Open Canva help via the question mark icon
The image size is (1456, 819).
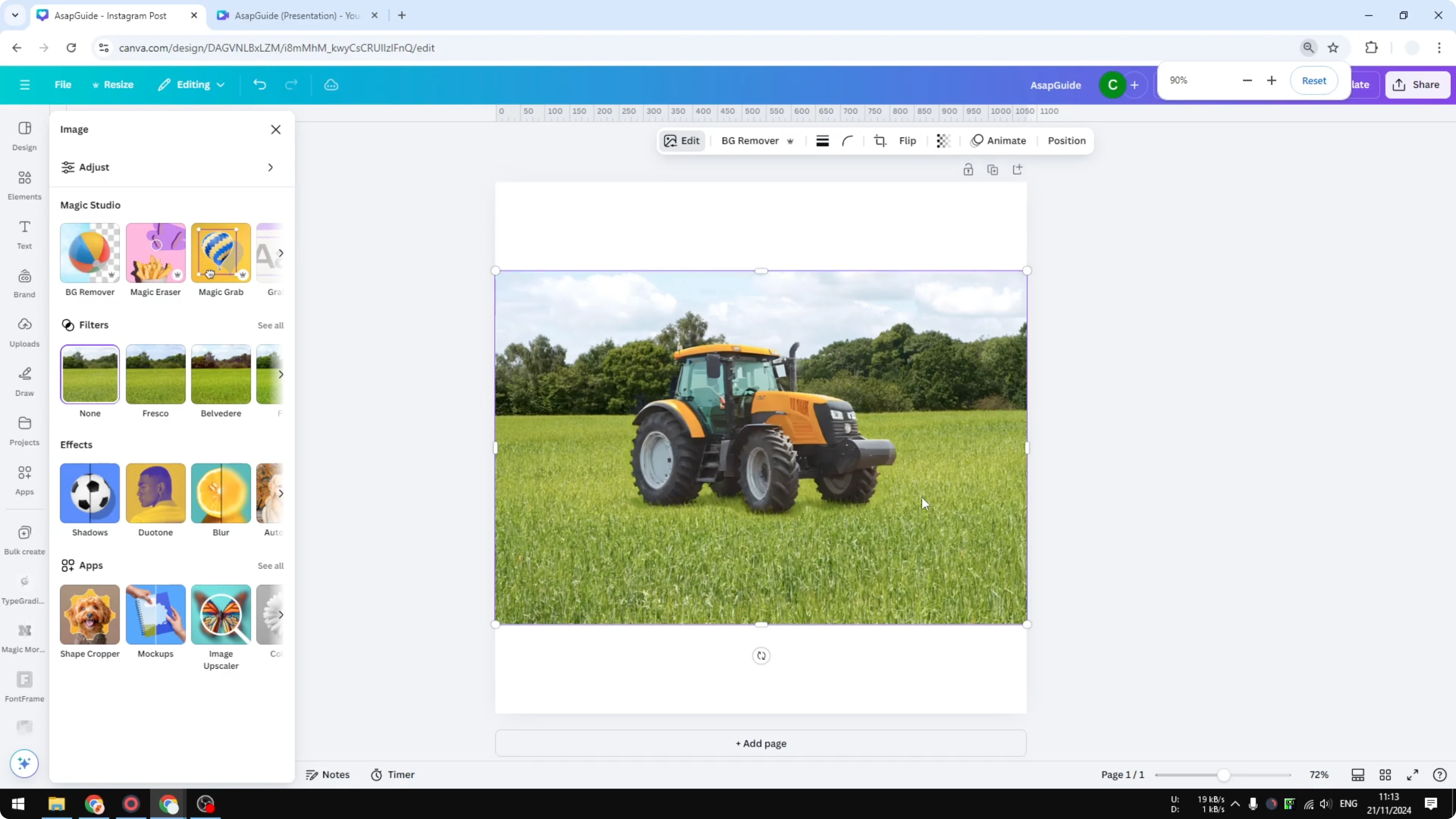tap(1440, 774)
